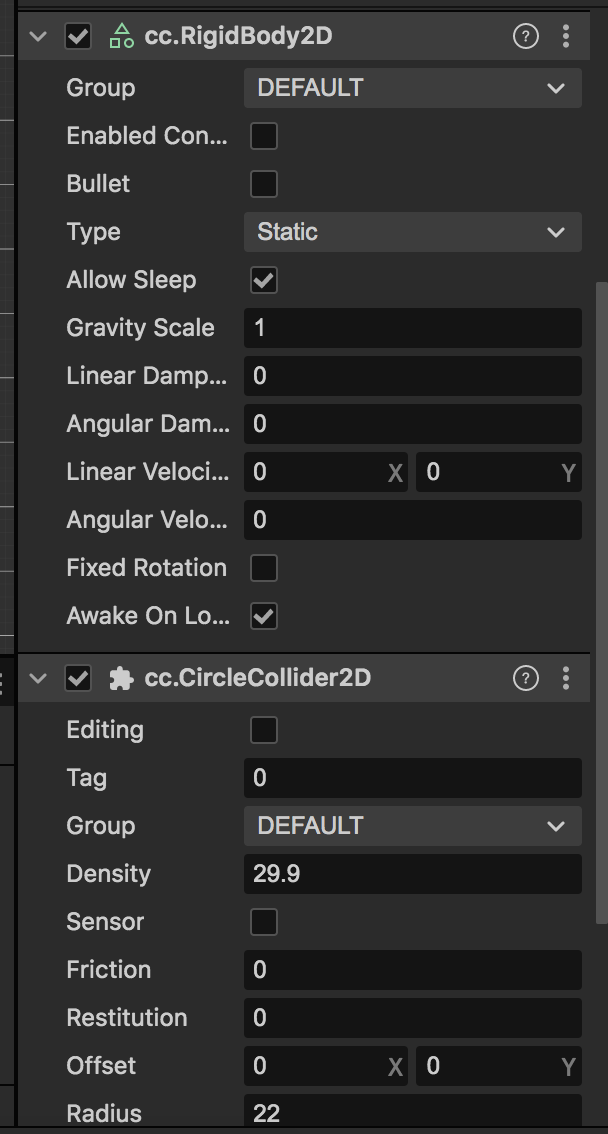
Task: Click the RigidBody2D component shapes icon
Action: pos(121,36)
